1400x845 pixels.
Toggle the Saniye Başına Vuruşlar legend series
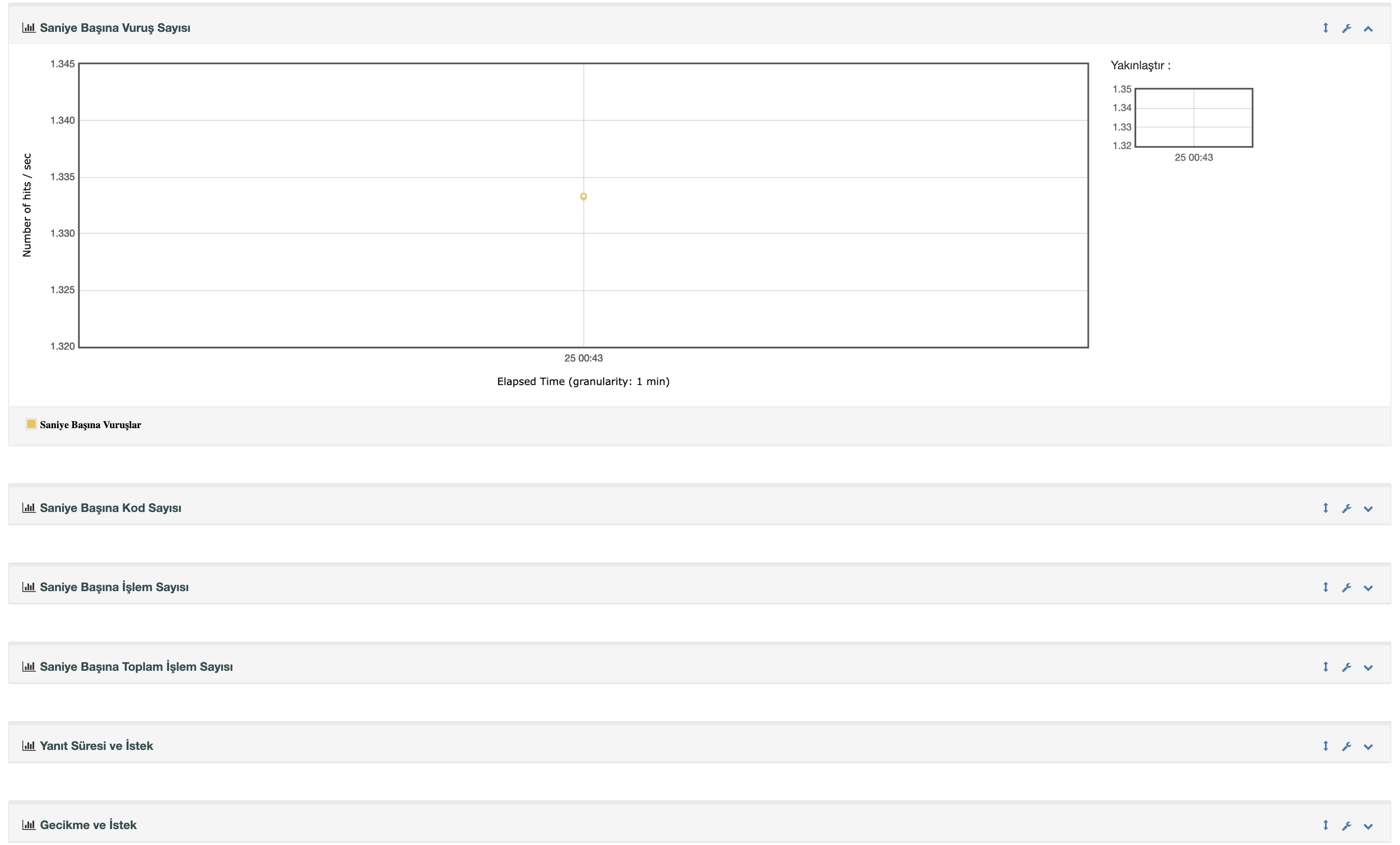coord(90,425)
